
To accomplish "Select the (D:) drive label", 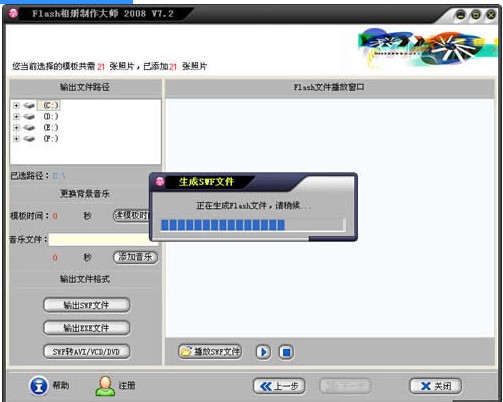I will (x=51, y=116).
